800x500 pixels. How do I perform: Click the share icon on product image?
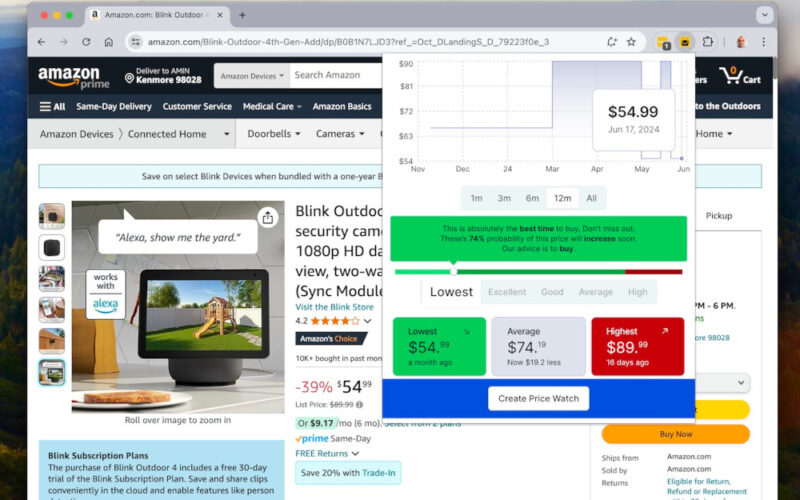point(268,218)
